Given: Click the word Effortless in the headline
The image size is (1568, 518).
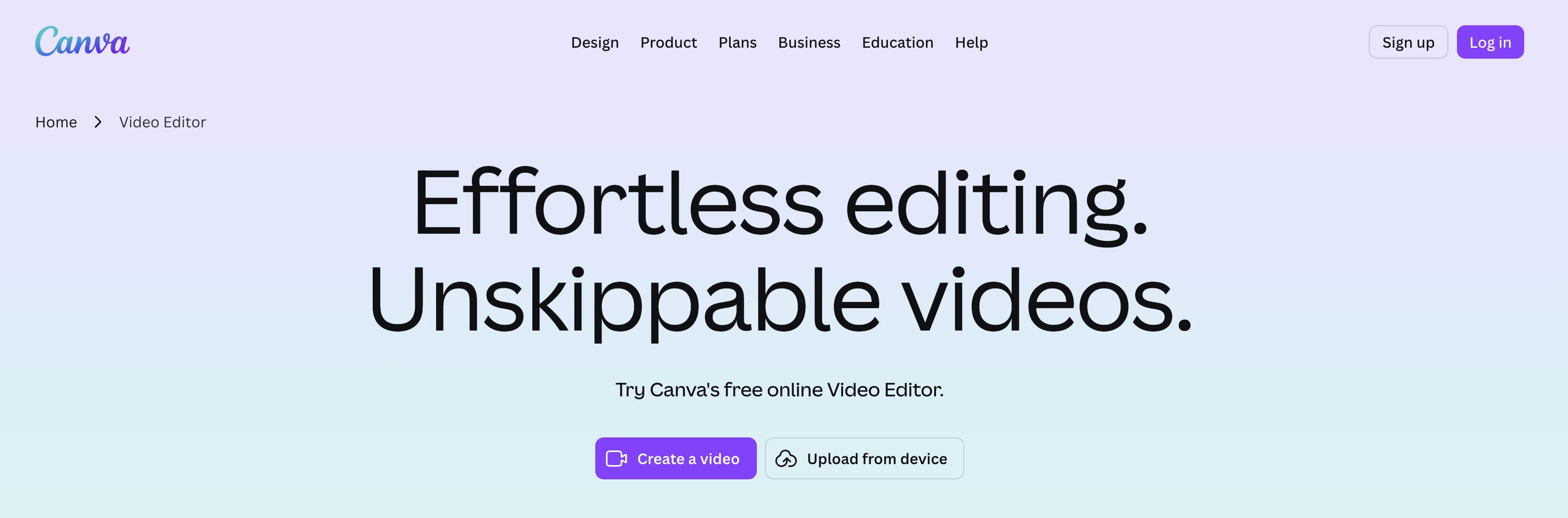Looking at the screenshot, I should pyautogui.click(x=618, y=201).
